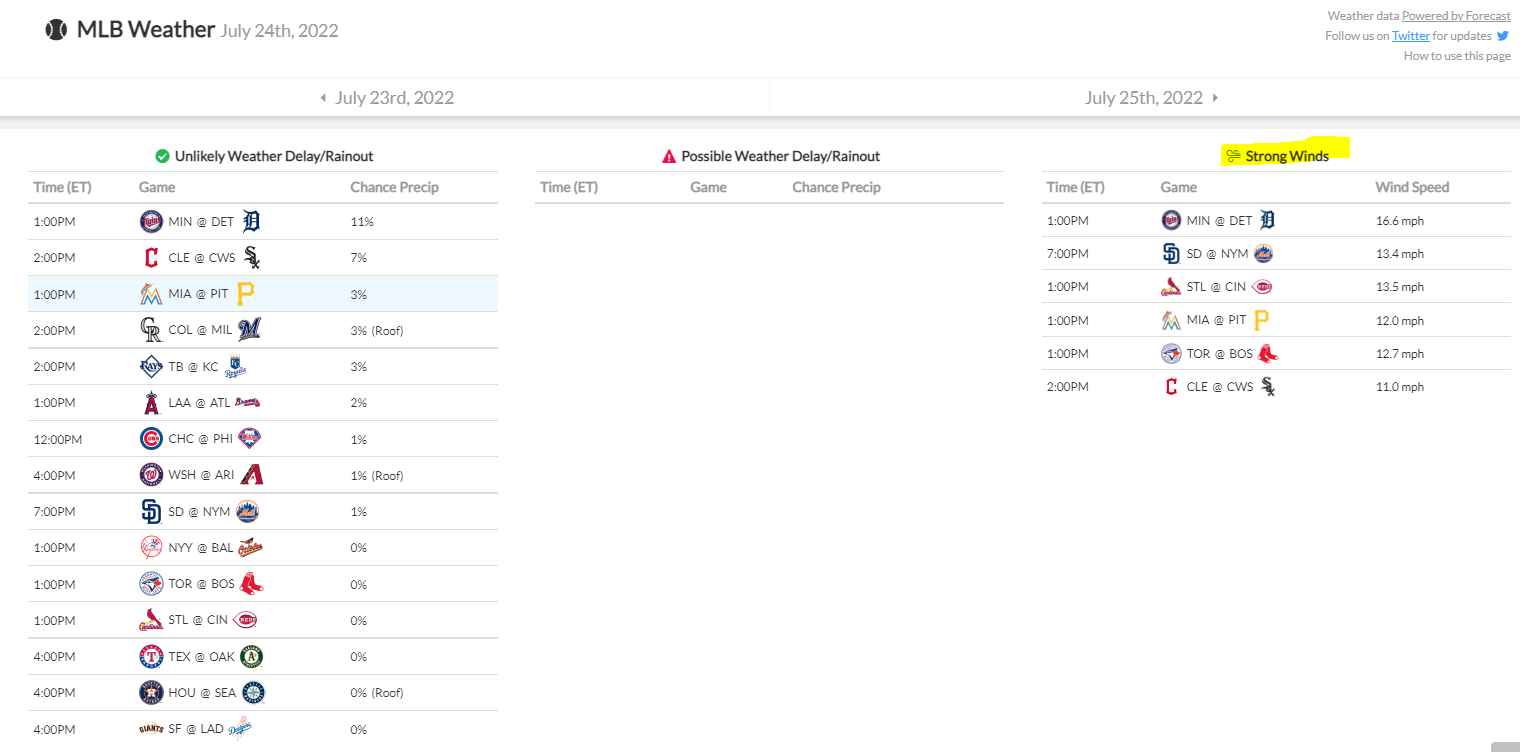Screen dimensions: 1520x752
Task: Click the Orioles logo in NYY @ BAL row
Action: coord(250,548)
